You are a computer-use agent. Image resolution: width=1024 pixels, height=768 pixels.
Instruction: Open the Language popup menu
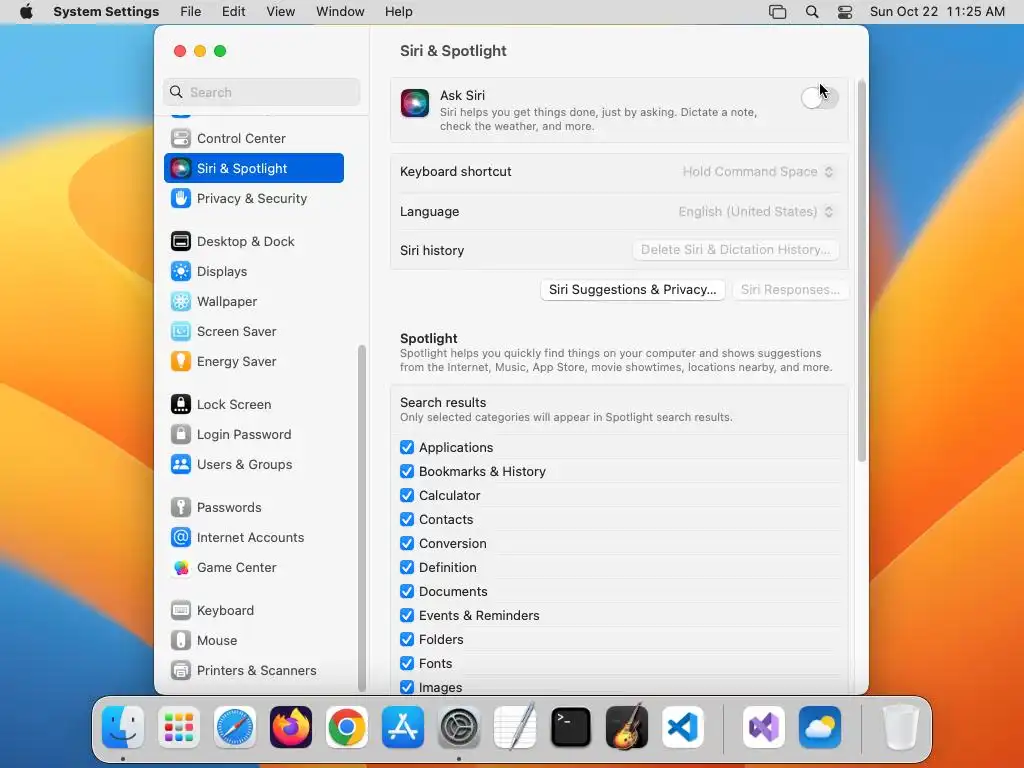756,212
